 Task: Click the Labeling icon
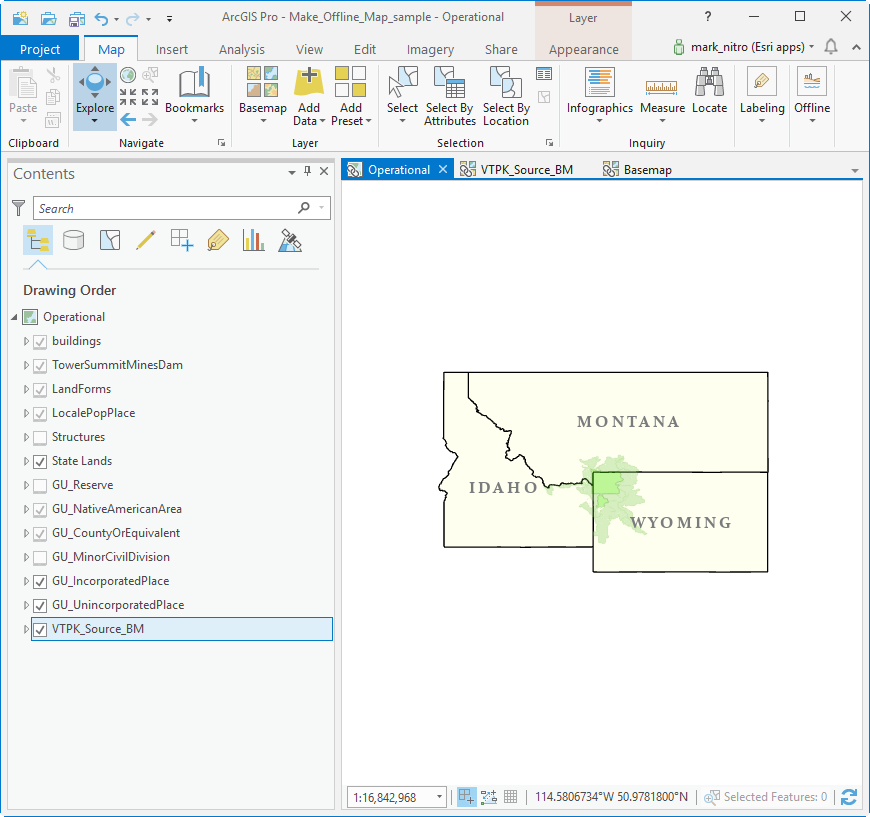pyautogui.click(x=762, y=82)
